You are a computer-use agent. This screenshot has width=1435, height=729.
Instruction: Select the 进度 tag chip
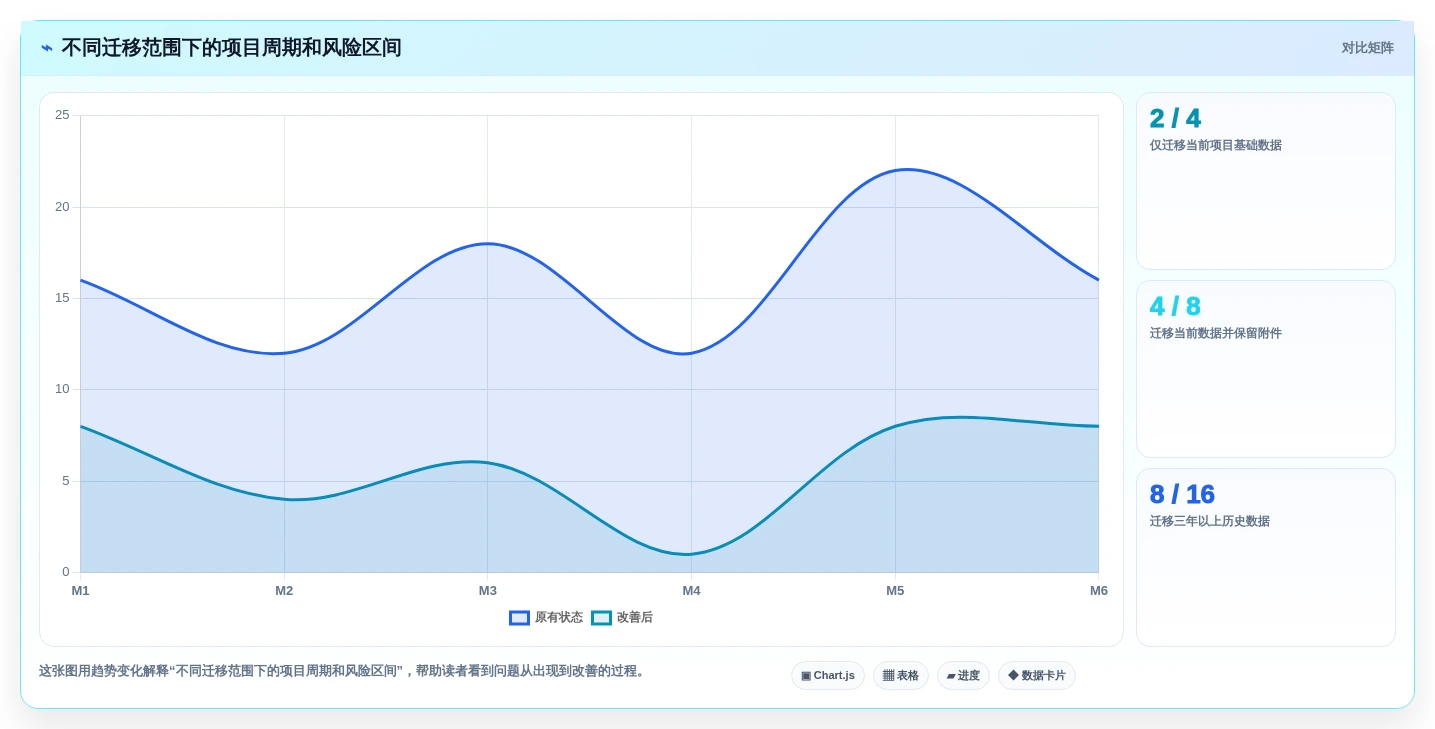click(963, 676)
